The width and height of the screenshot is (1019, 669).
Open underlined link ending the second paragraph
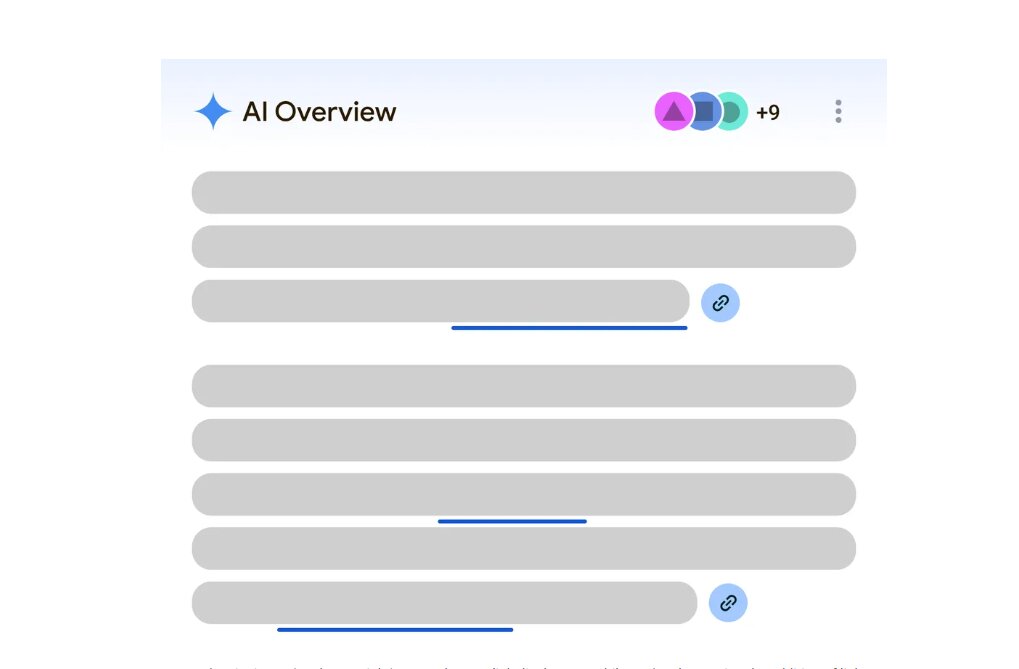(395, 629)
